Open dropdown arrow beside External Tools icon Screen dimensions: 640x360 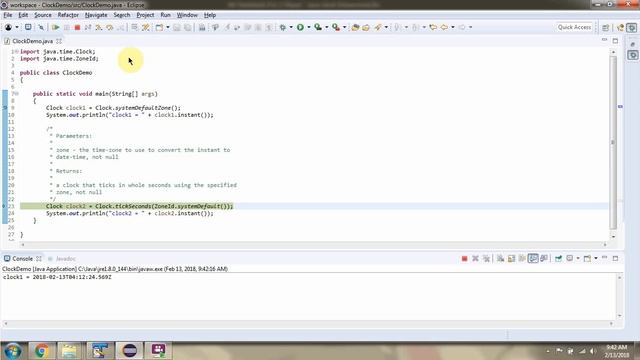point(344,27)
